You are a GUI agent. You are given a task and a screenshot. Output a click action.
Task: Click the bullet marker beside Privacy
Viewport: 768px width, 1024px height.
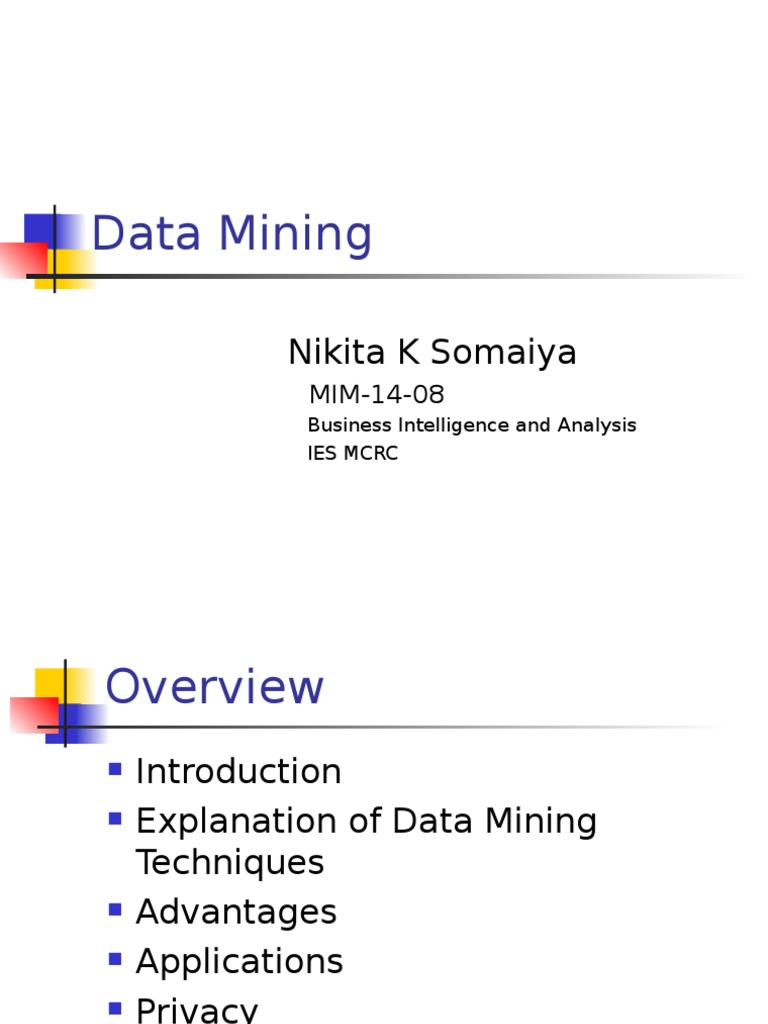point(115,1008)
